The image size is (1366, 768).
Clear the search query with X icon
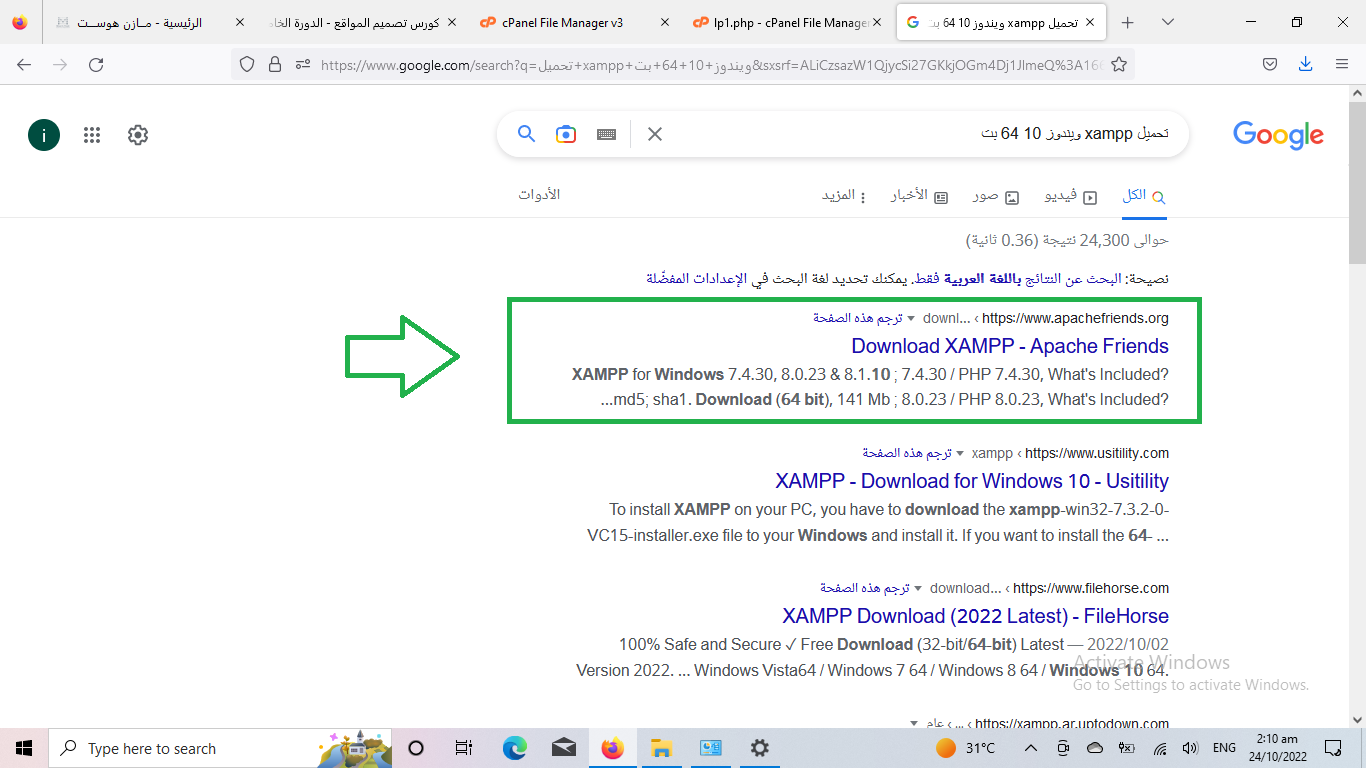pyautogui.click(x=655, y=134)
